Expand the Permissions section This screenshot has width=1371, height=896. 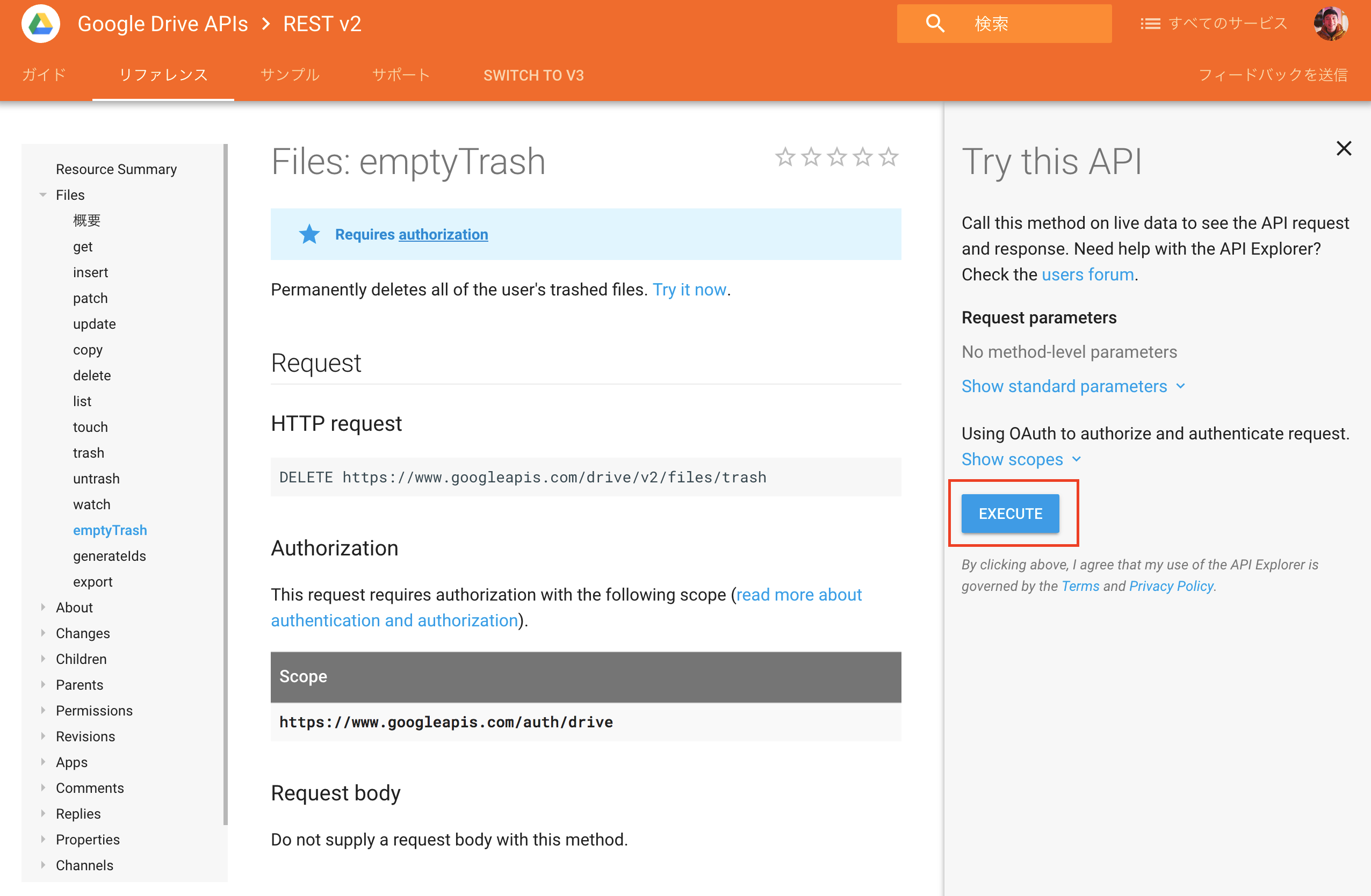pos(43,711)
